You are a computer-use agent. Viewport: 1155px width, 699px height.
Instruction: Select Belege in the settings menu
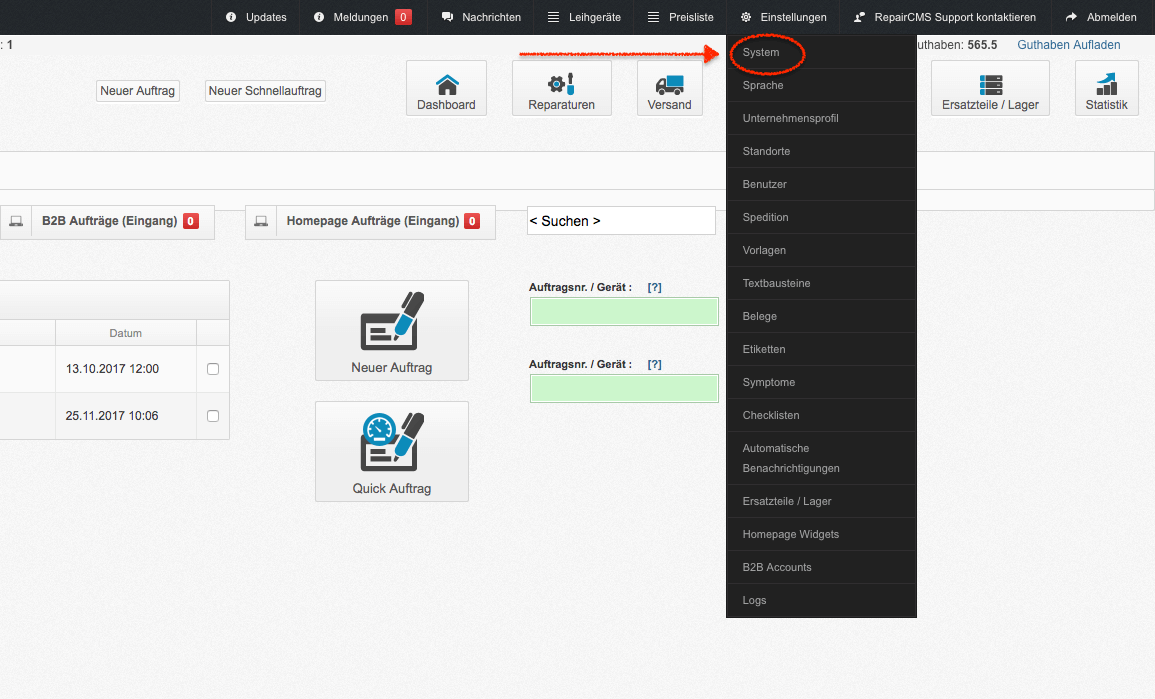click(821, 317)
